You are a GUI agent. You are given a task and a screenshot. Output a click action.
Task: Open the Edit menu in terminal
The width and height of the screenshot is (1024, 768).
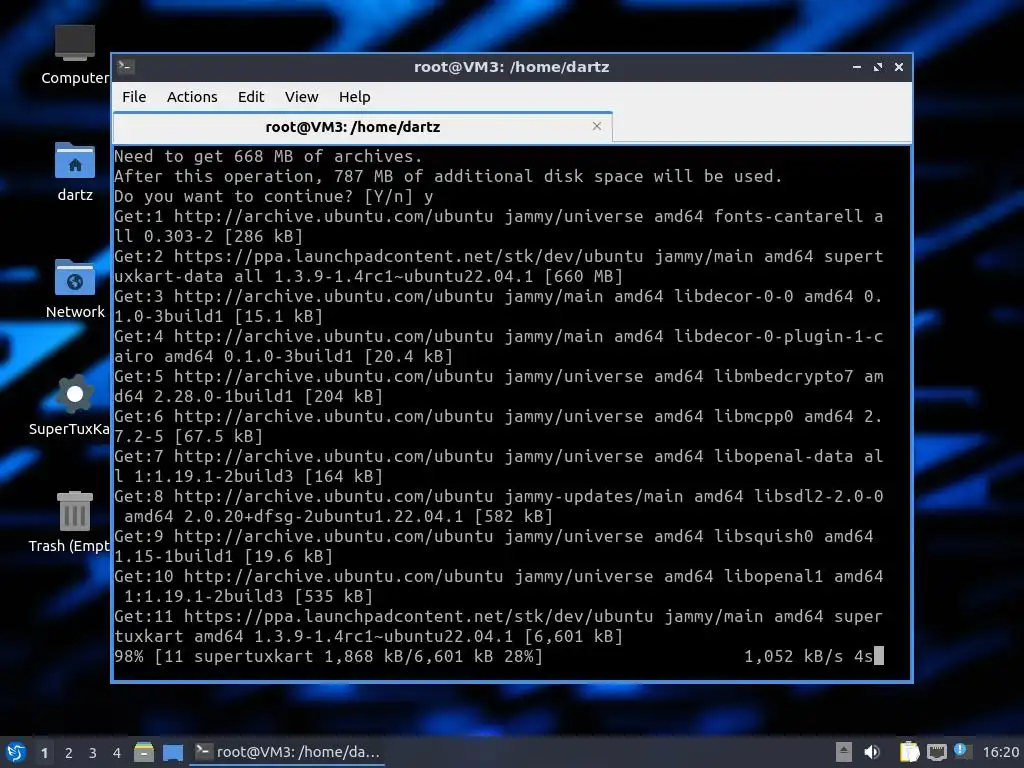pyautogui.click(x=251, y=97)
